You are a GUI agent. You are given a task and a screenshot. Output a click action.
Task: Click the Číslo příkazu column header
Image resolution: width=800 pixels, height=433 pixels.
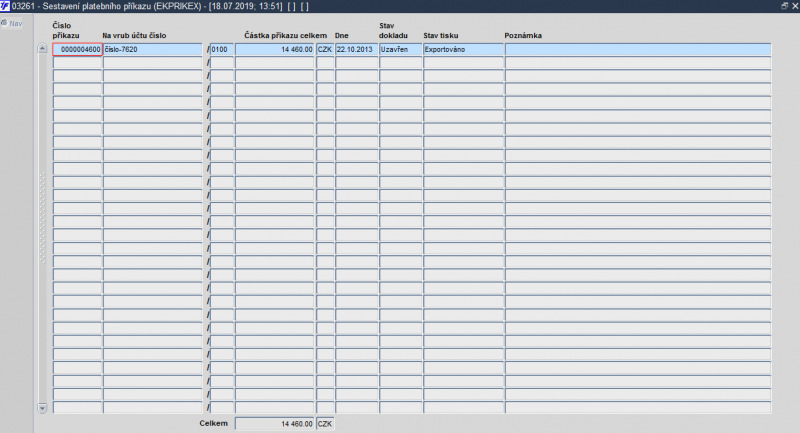(66, 31)
